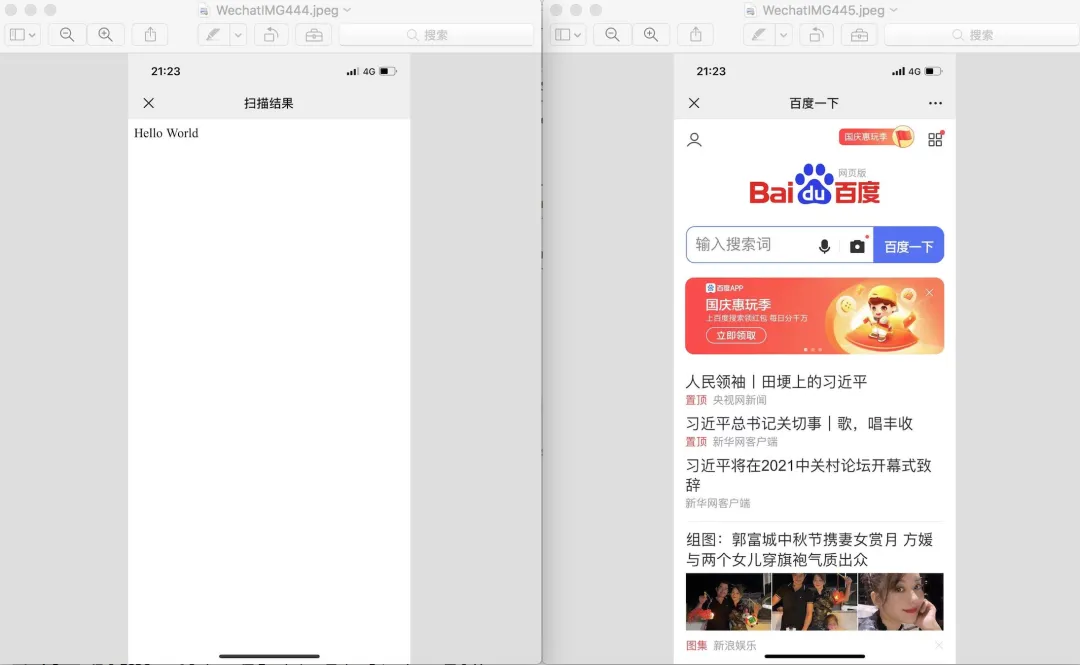Open Baidu apps grid icon

(935, 139)
